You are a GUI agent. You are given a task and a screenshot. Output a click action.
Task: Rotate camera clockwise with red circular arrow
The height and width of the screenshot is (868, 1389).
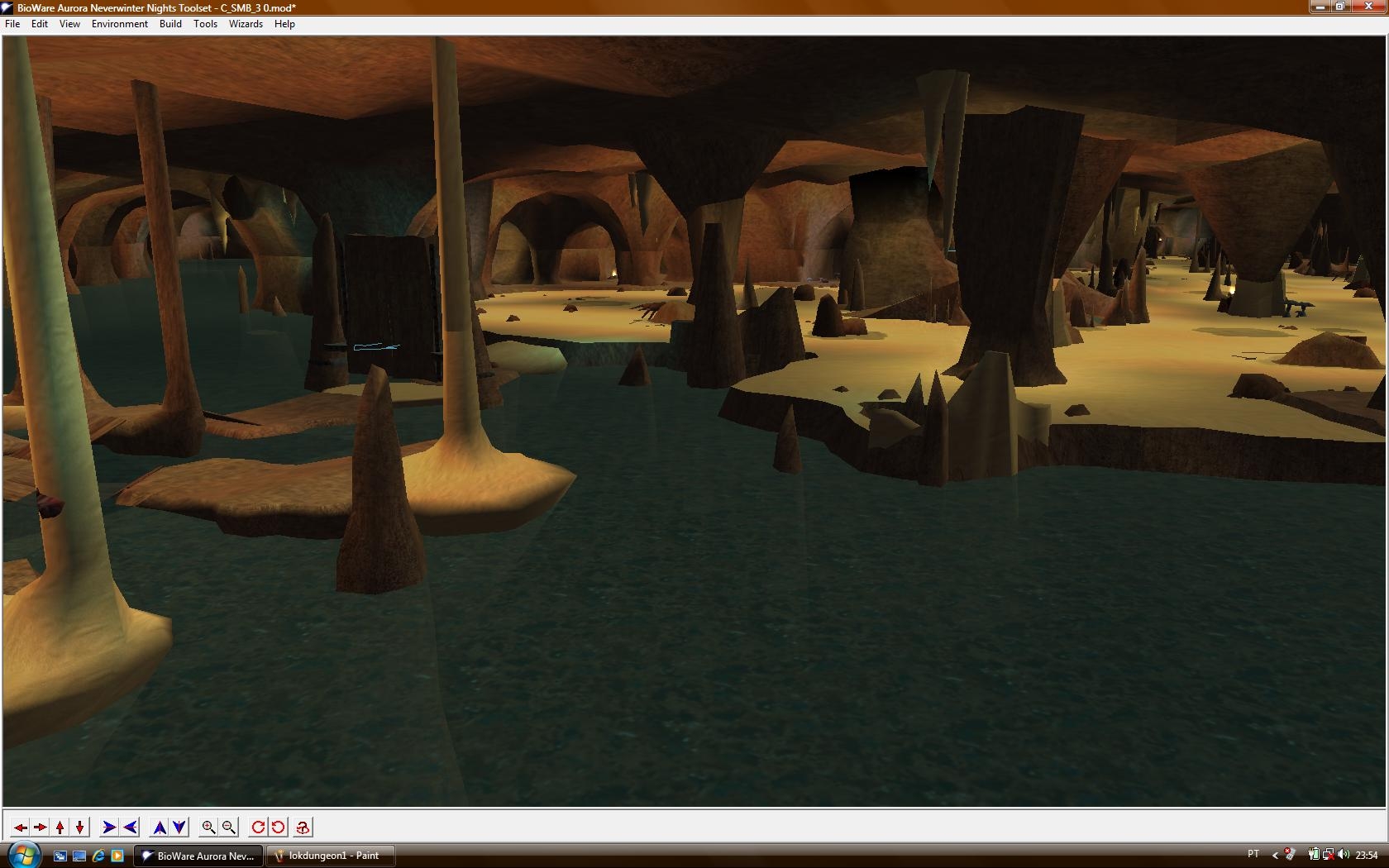258,827
